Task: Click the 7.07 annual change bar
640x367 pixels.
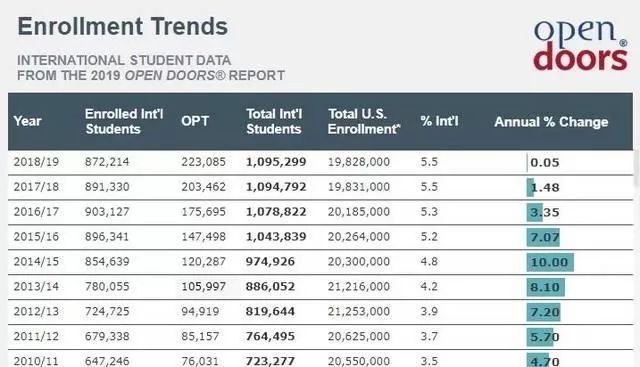Action: click(543, 237)
